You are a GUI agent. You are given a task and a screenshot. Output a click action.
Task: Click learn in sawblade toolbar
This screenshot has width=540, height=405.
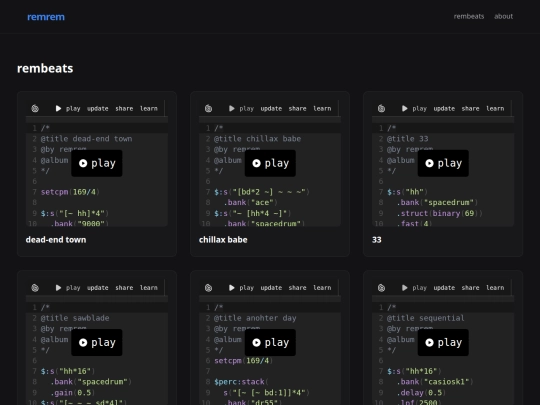[149, 288]
